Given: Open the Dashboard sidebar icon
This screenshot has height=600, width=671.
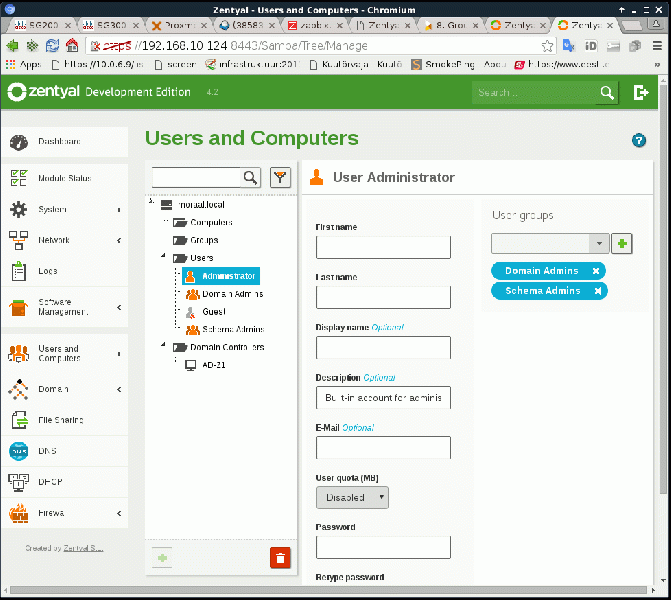Looking at the screenshot, I should pyautogui.click(x=18, y=142).
